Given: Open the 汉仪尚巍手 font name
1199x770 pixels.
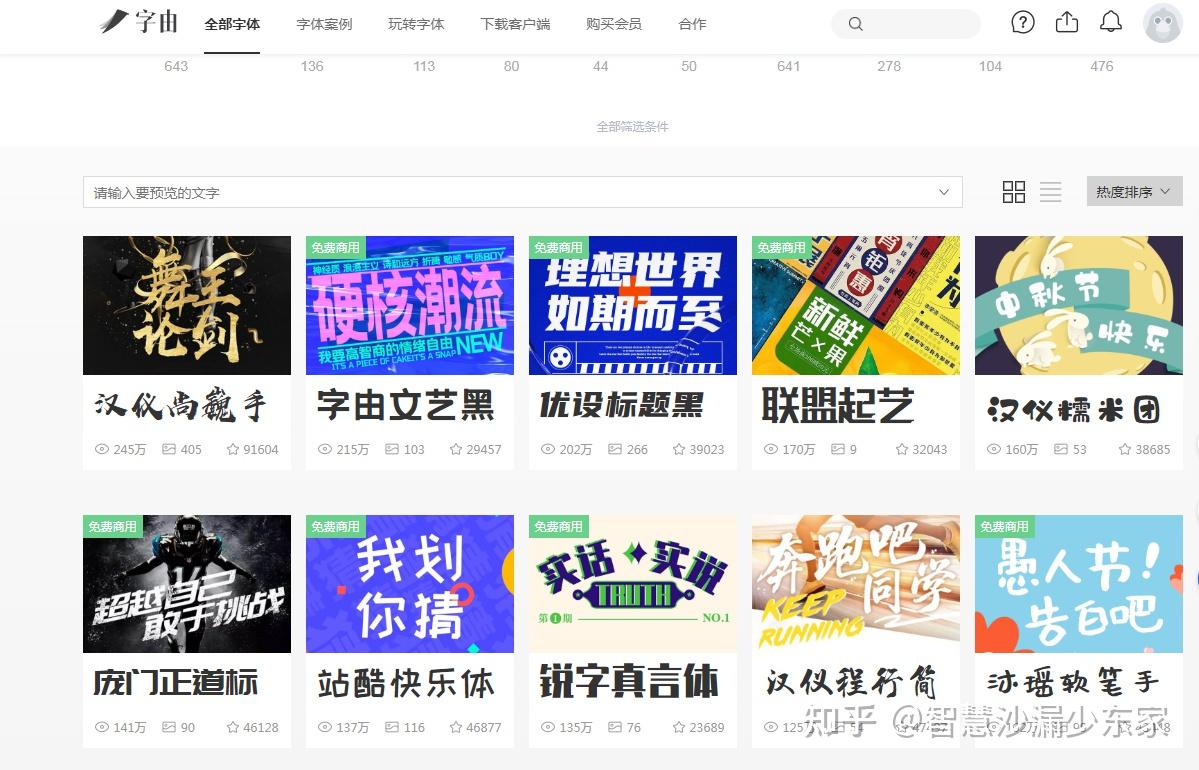Looking at the screenshot, I should [x=180, y=406].
